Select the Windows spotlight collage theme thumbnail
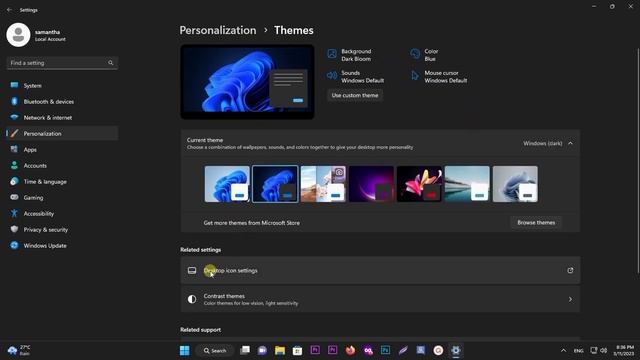 pyautogui.click(x=323, y=184)
